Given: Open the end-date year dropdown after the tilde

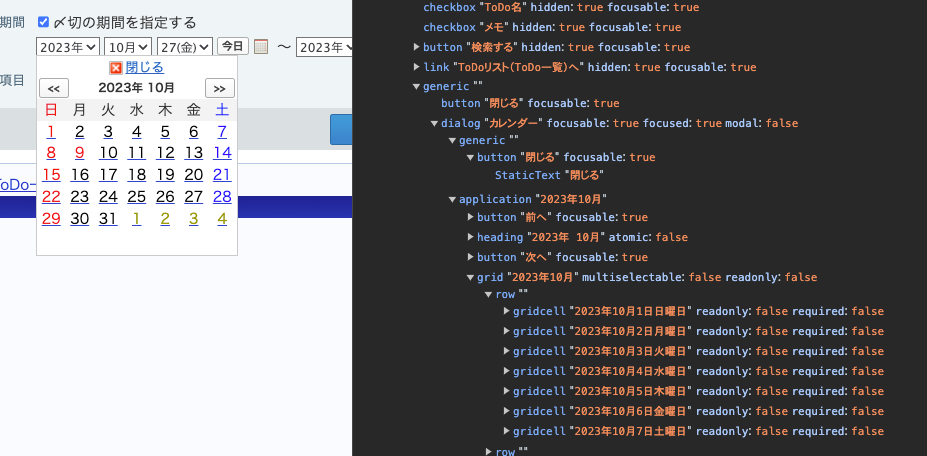Looking at the screenshot, I should point(324,47).
